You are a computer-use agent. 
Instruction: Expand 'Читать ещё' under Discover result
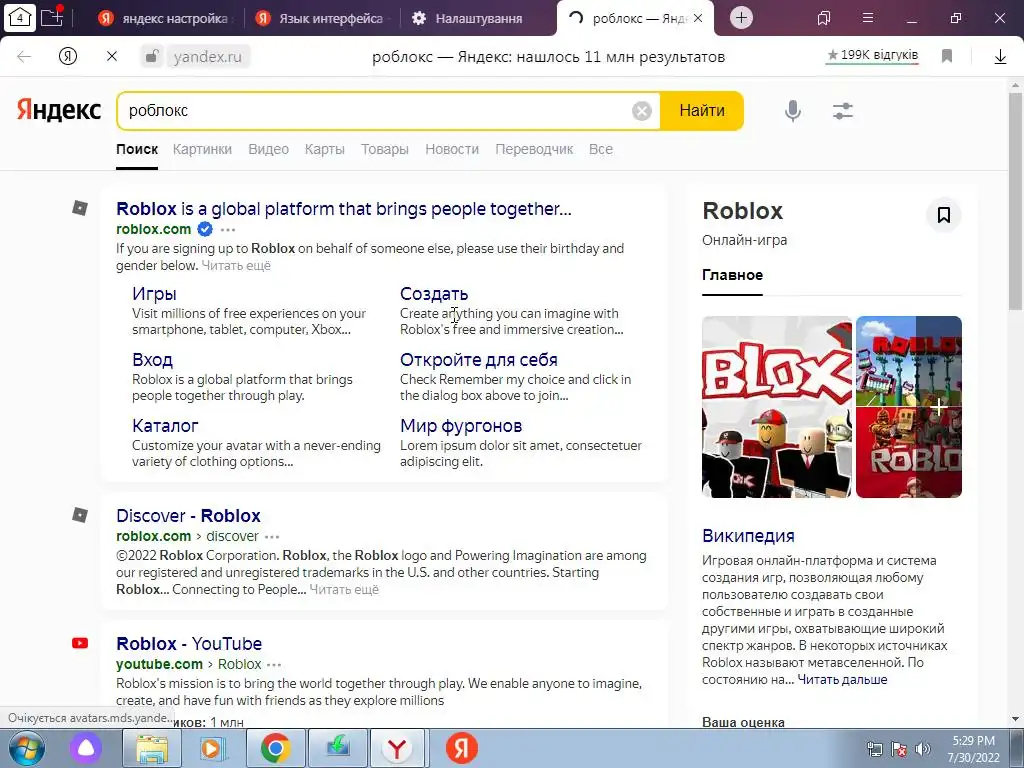pyautogui.click(x=344, y=590)
